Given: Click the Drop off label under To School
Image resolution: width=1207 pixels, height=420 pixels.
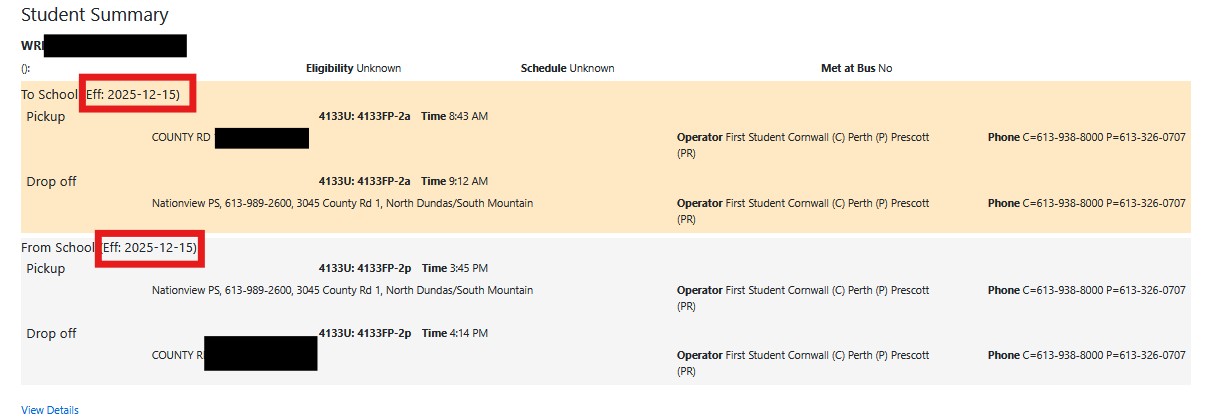Looking at the screenshot, I should (51, 181).
